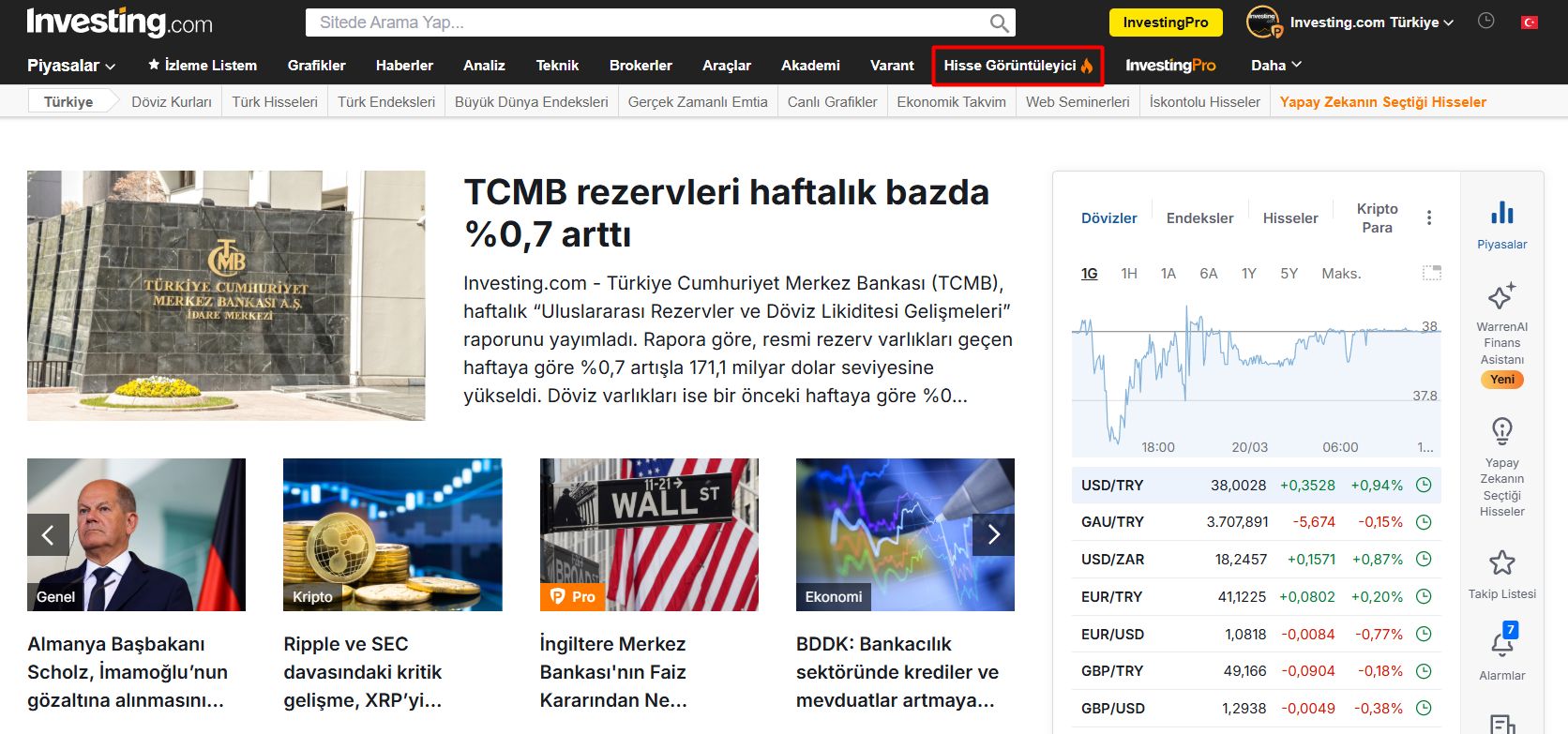Click the EUR/USD currency pair
Viewport: 1568px width, 734px height.
point(1112,634)
